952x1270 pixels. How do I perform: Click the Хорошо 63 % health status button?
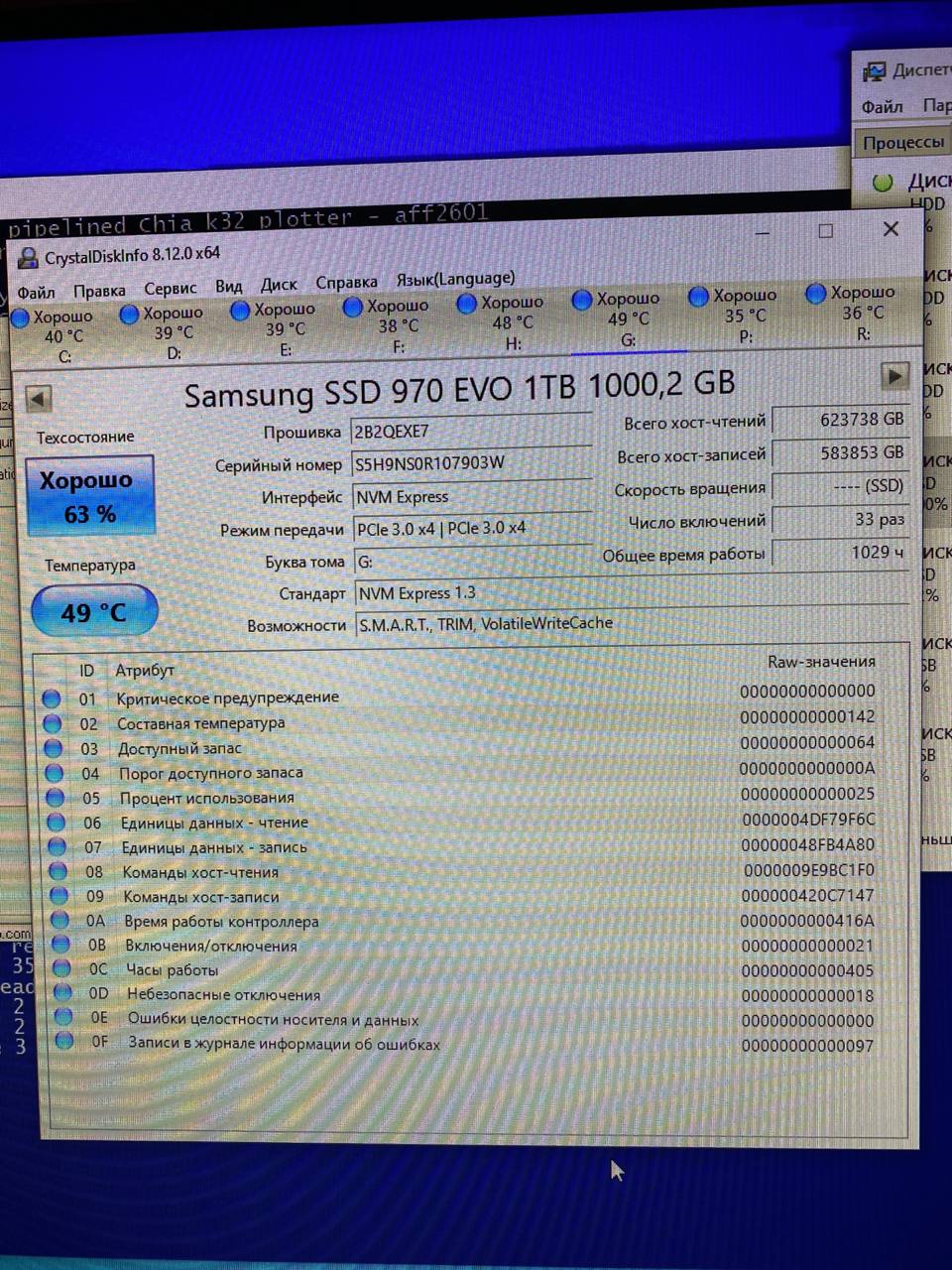[x=90, y=496]
